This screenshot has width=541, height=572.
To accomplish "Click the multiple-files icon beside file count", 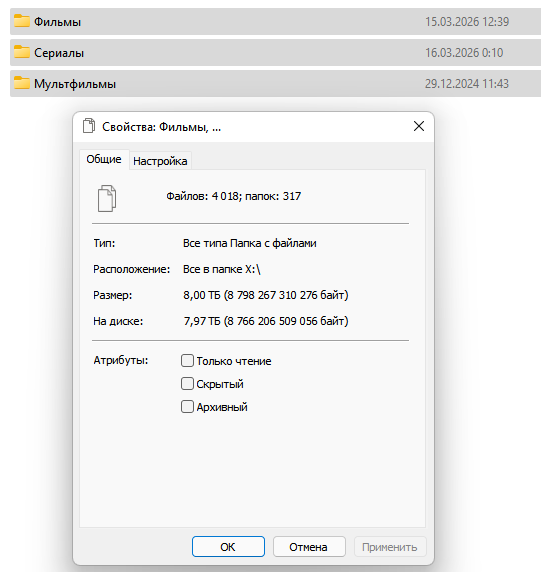I will pos(107,198).
